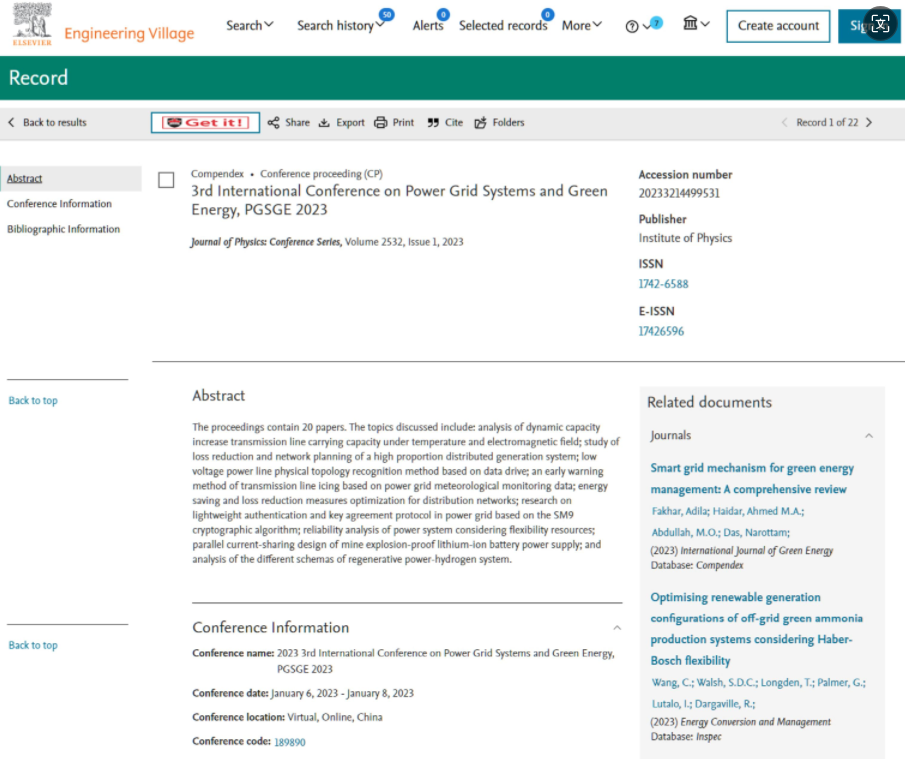The width and height of the screenshot is (905, 759).
Task: Open author Palmer, G. link
Action: coord(842,683)
